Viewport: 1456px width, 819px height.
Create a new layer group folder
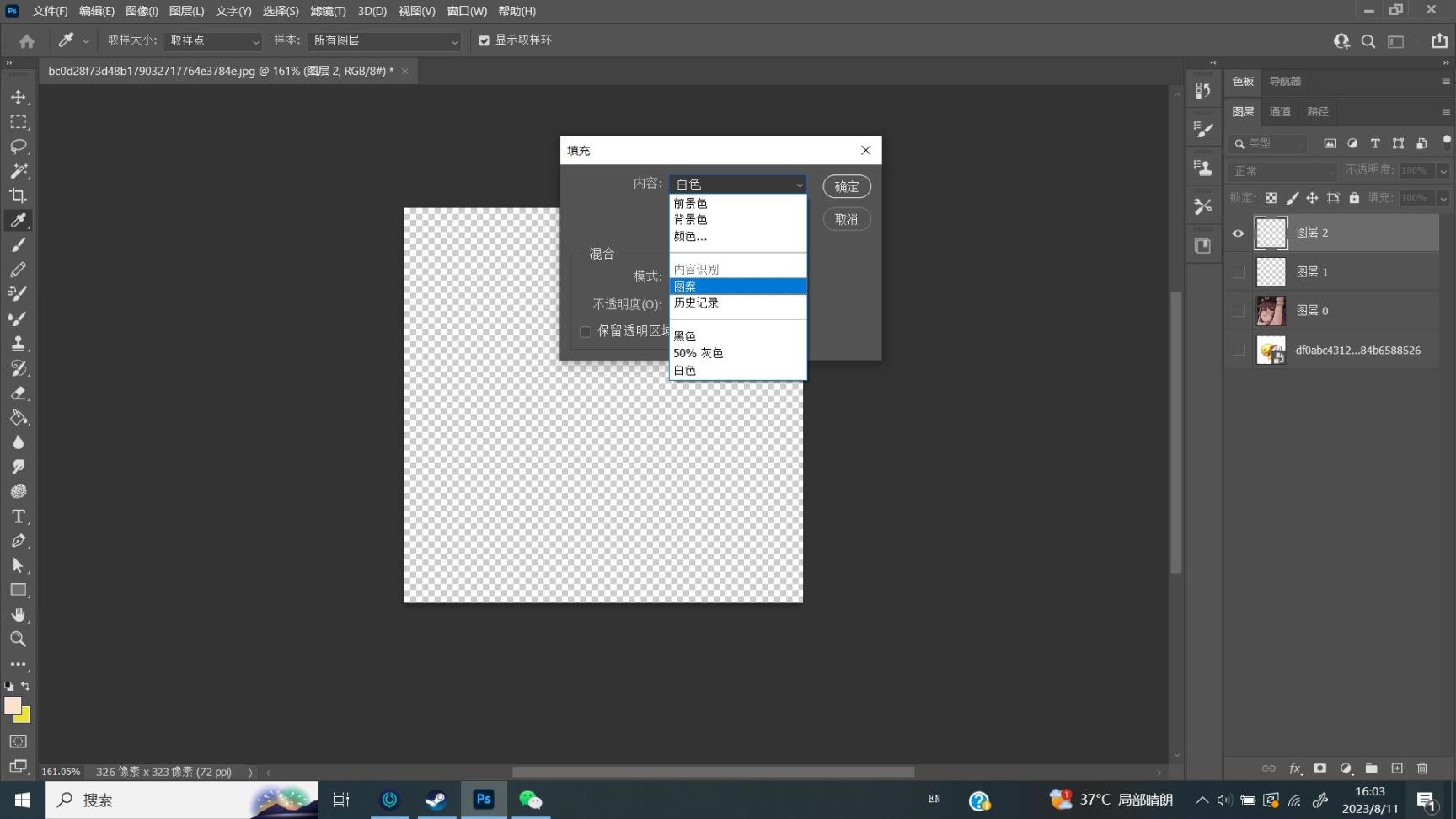tap(1372, 768)
